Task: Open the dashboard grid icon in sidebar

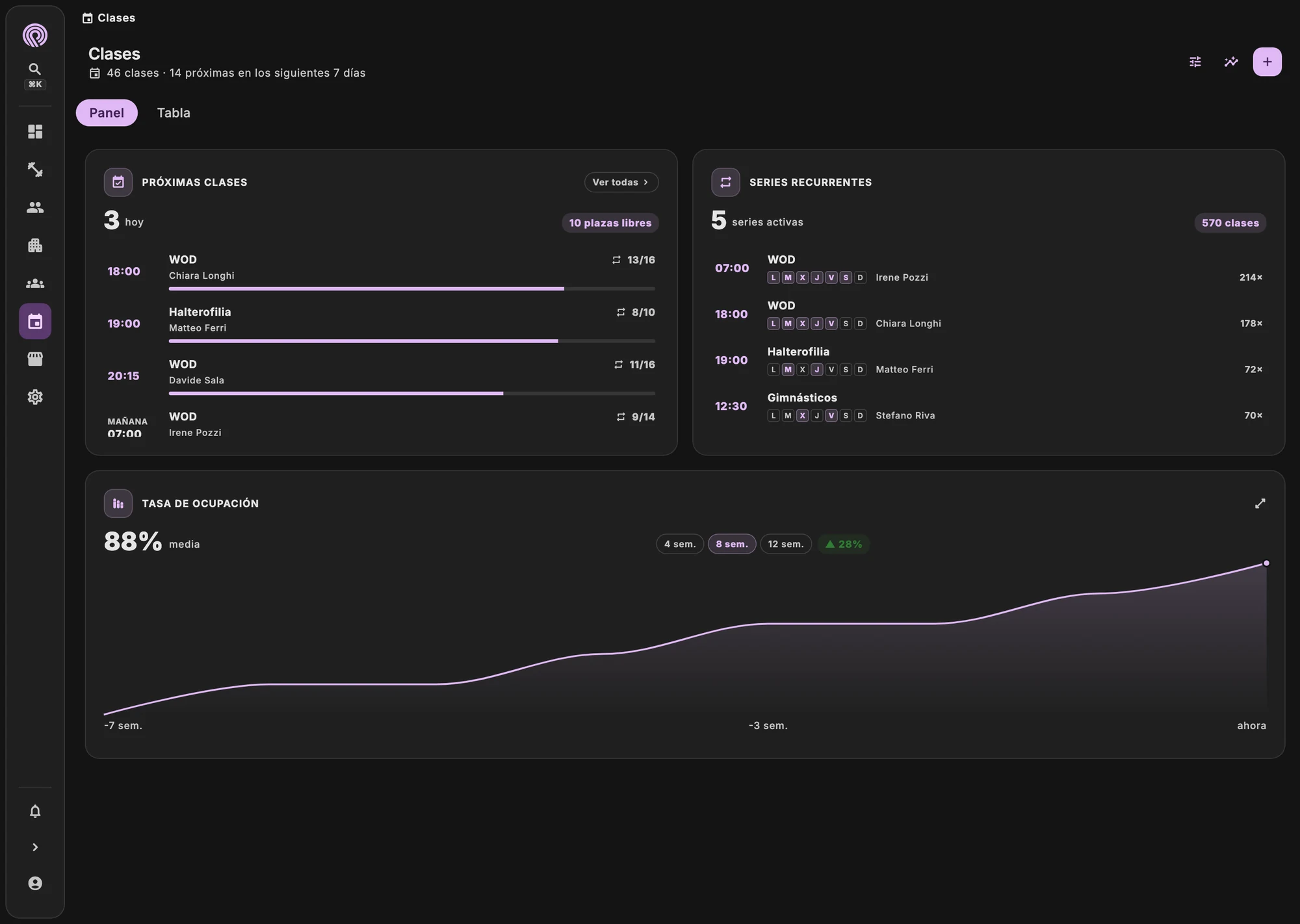Action: pos(35,132)
